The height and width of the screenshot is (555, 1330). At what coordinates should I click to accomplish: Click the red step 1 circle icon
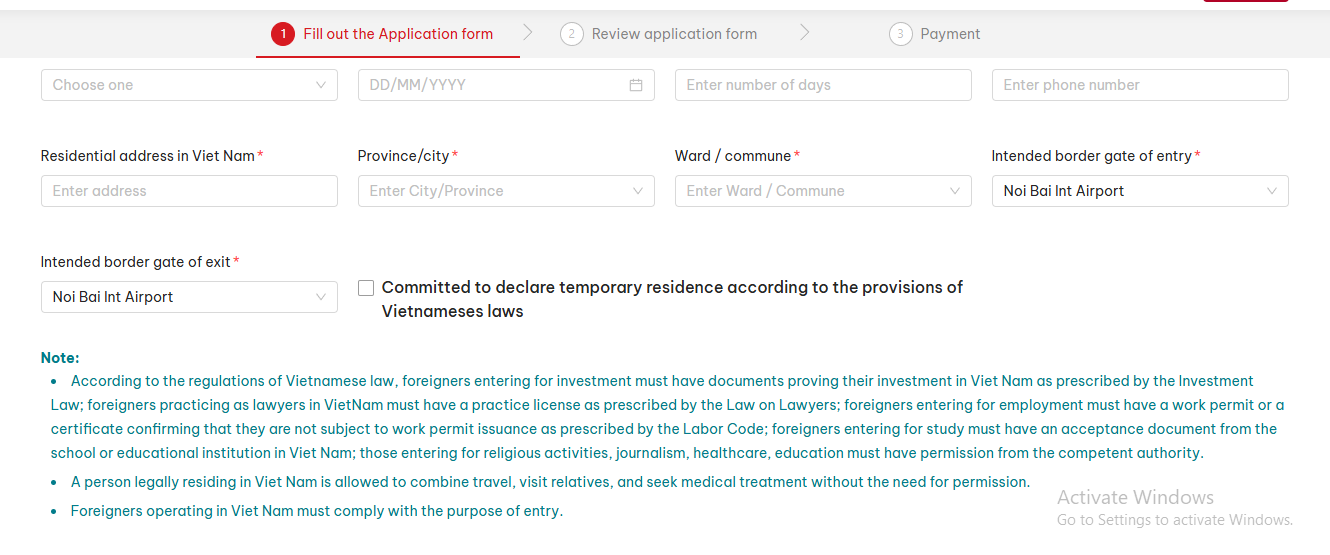283,34
